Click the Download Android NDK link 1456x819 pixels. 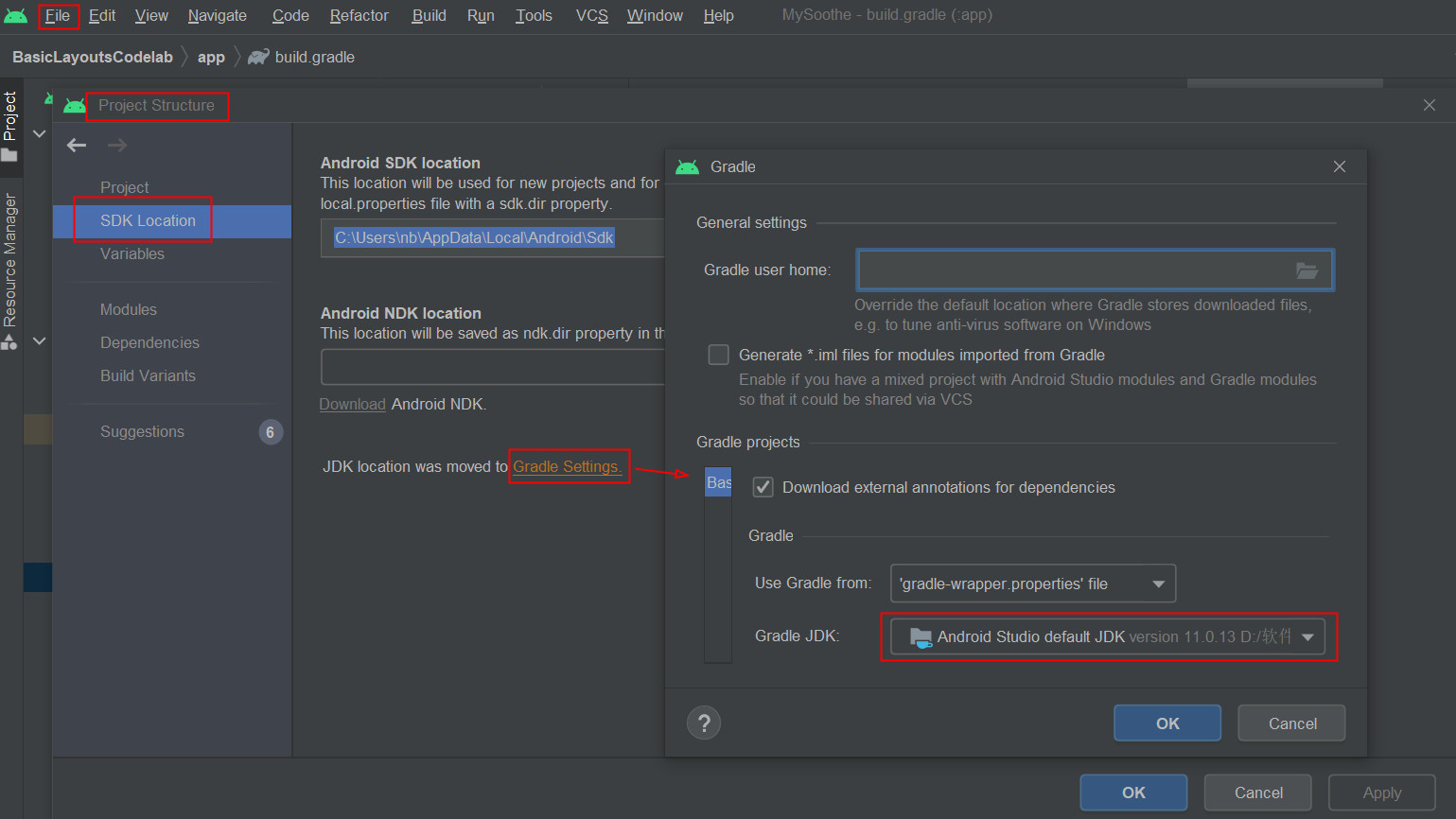click(352, 405)
